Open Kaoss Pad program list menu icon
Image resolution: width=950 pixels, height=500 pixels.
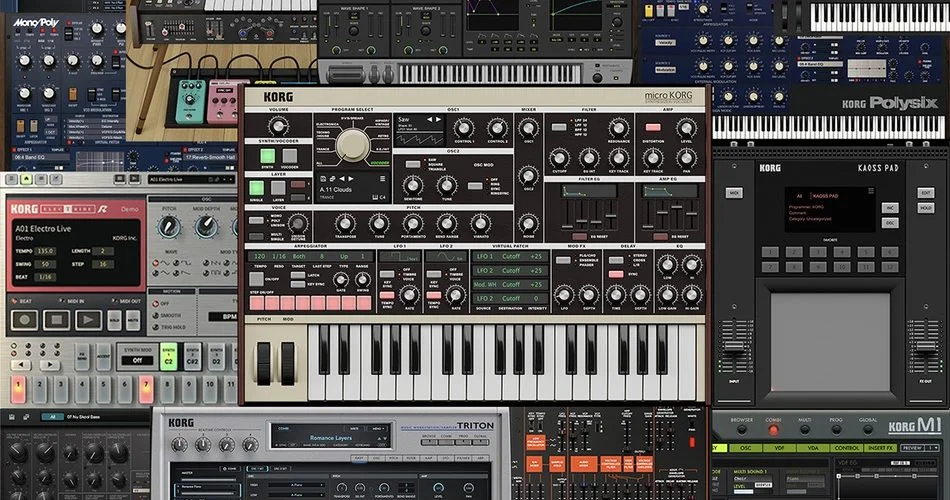point(871,191)
